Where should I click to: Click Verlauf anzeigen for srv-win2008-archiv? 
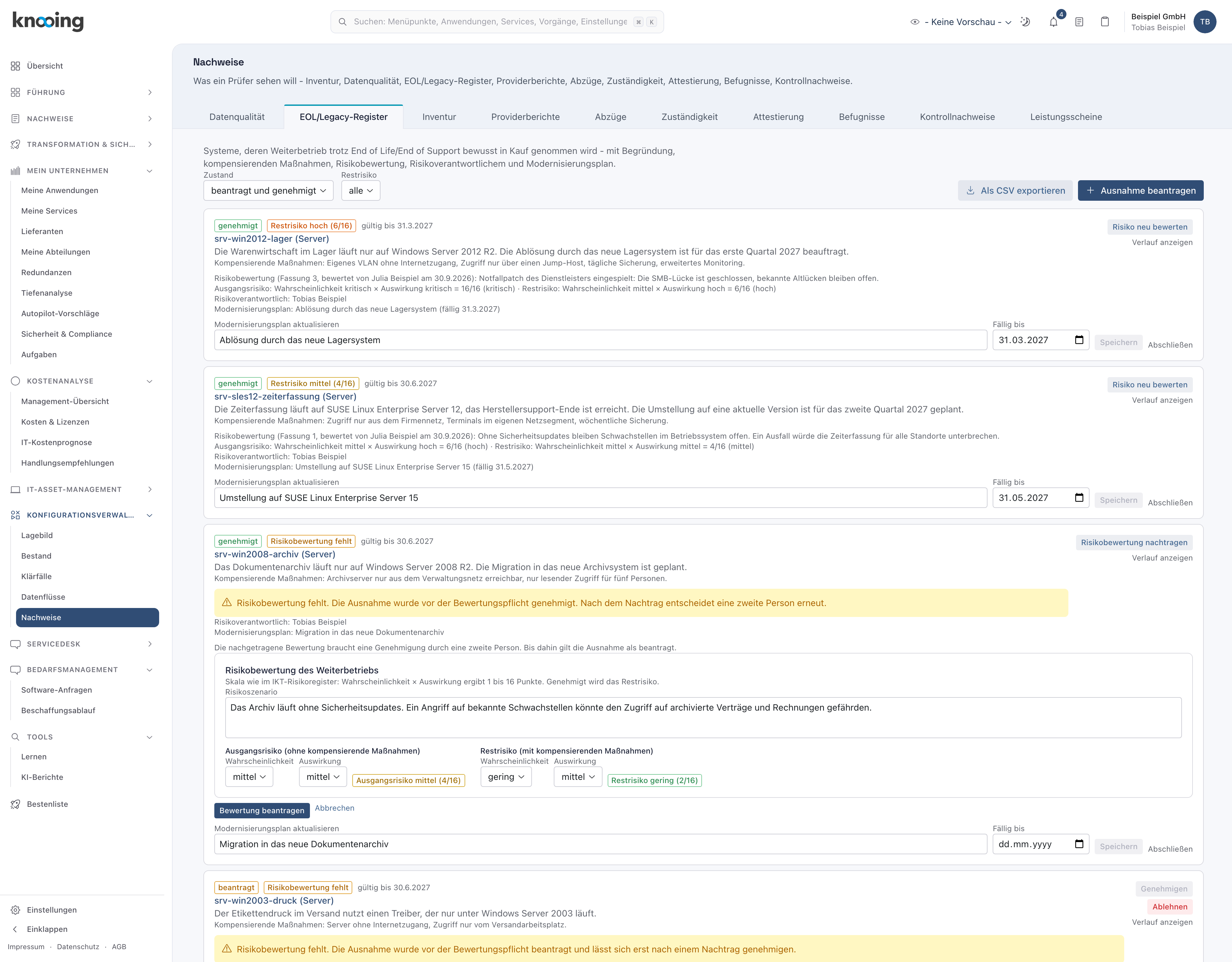point(1162,558)
